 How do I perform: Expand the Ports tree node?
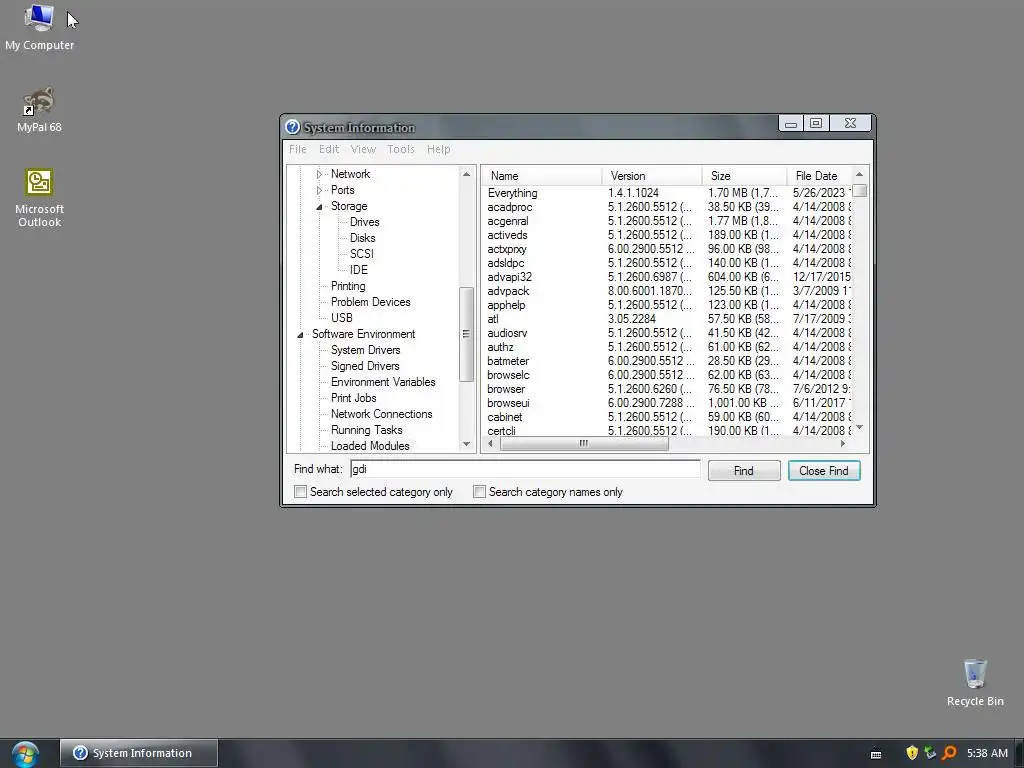coord(319,190)
